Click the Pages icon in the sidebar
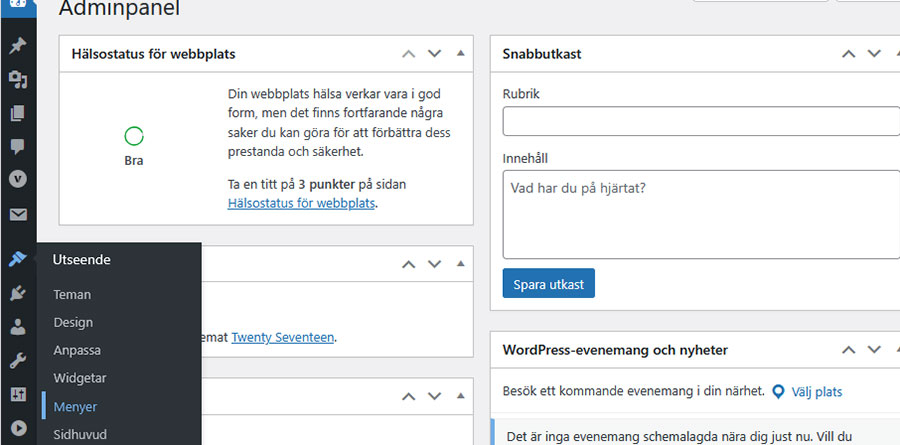The image size is (900, 445). (x=17, y=113)
